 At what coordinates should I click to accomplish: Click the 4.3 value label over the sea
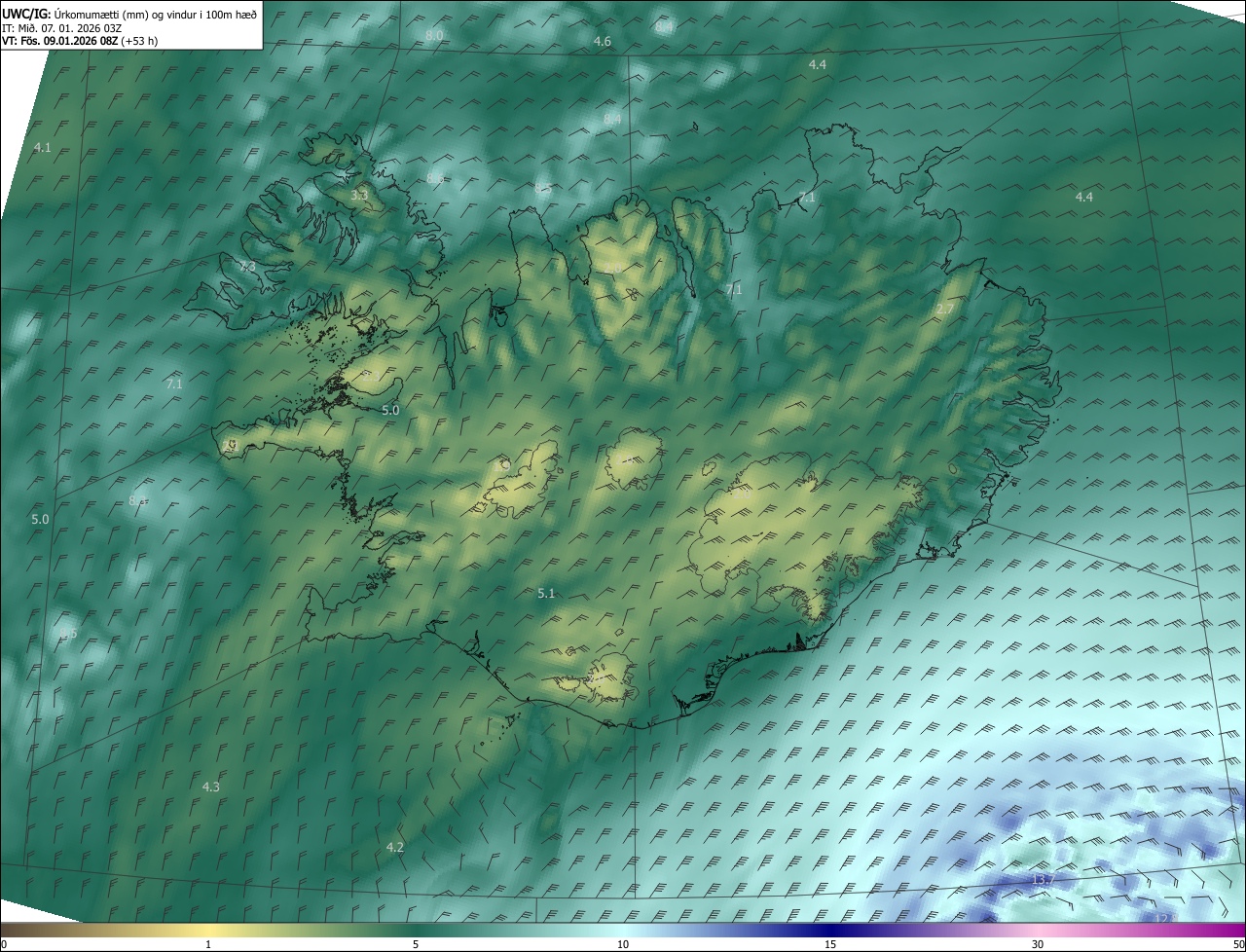[x=211, y=787]
